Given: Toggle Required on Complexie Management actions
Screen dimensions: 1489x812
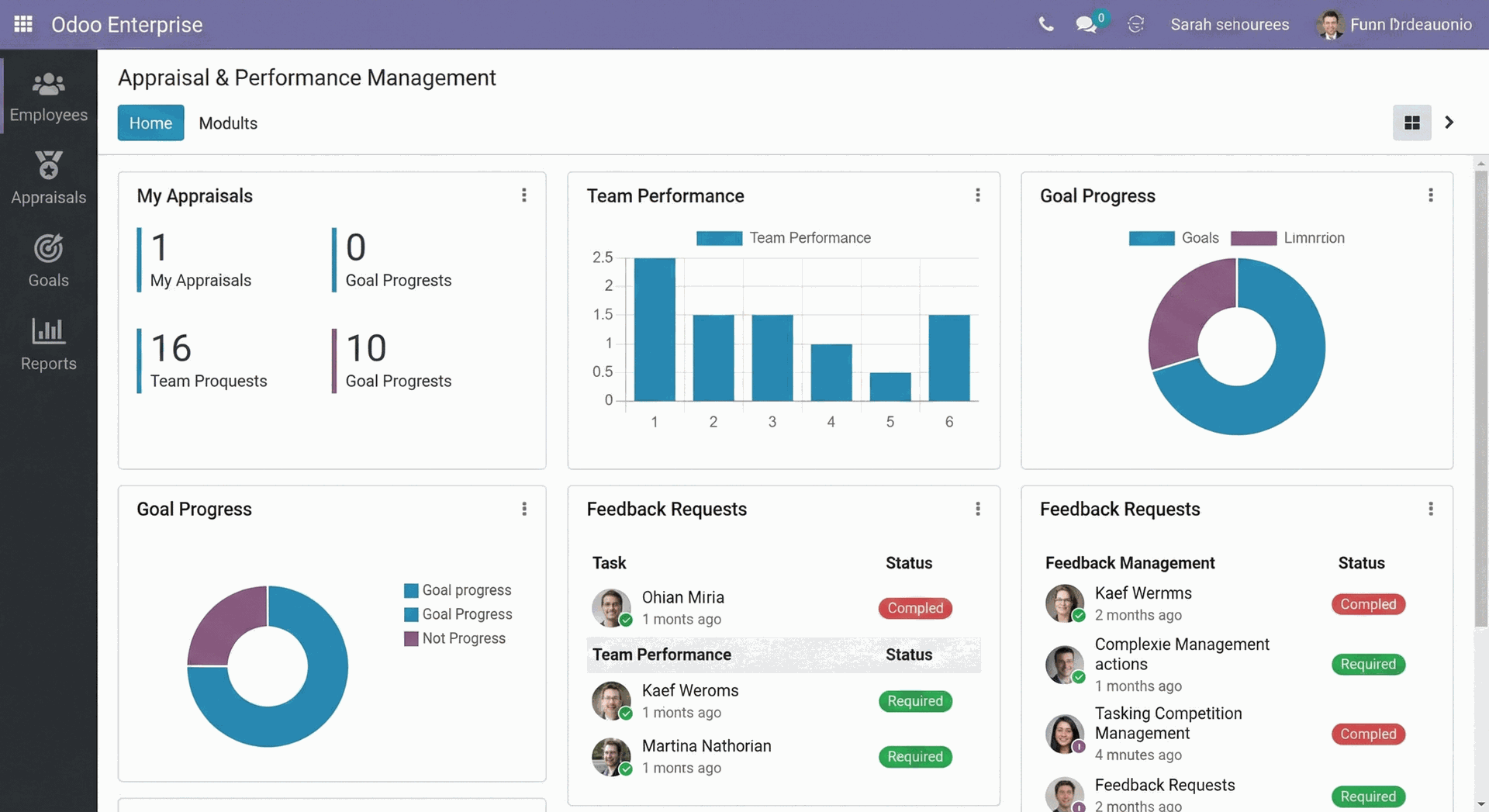Looking at the screenshot, I should click(x=1368, y=664).
